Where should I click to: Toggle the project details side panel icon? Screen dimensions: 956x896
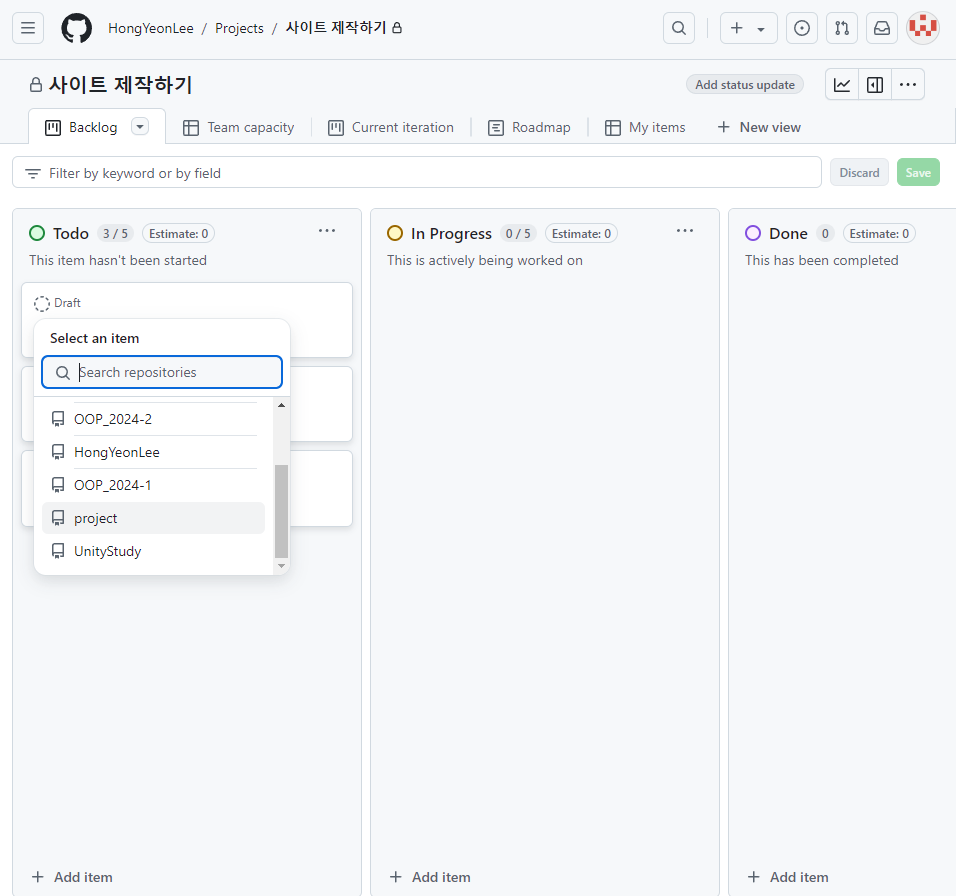pyautogui.click(x=875, y=85)
